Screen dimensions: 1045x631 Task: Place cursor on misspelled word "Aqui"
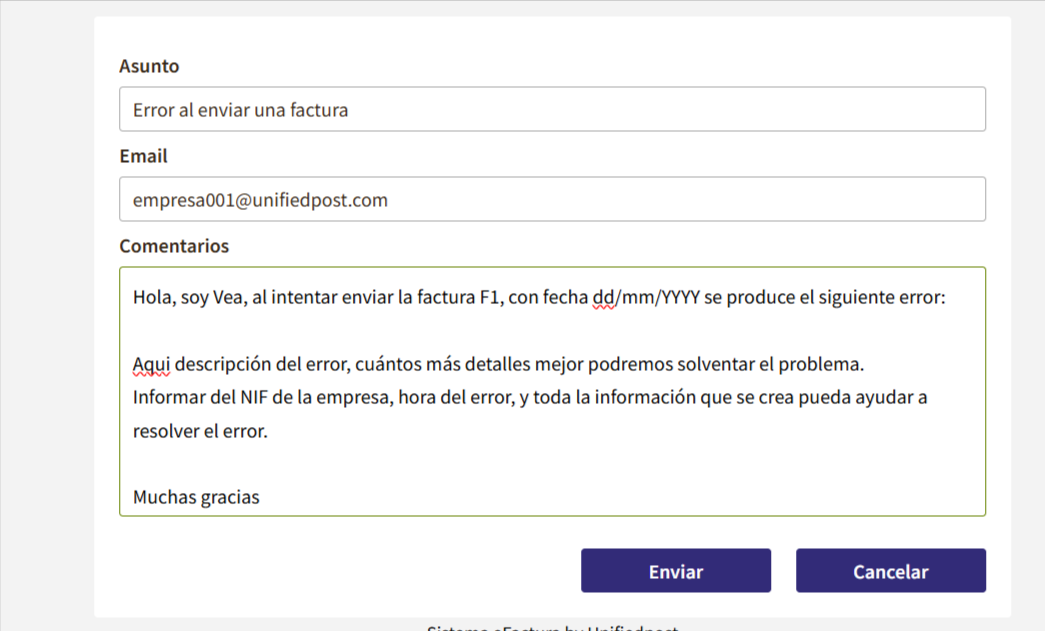[151, 364]
